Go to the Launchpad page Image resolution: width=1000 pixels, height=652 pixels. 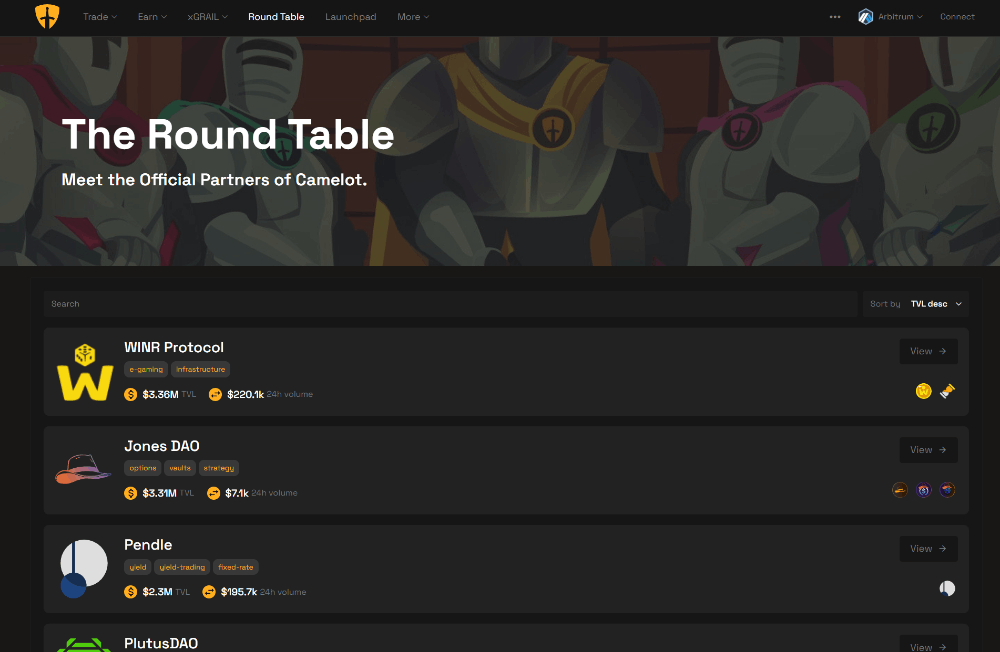coord(351,17)
